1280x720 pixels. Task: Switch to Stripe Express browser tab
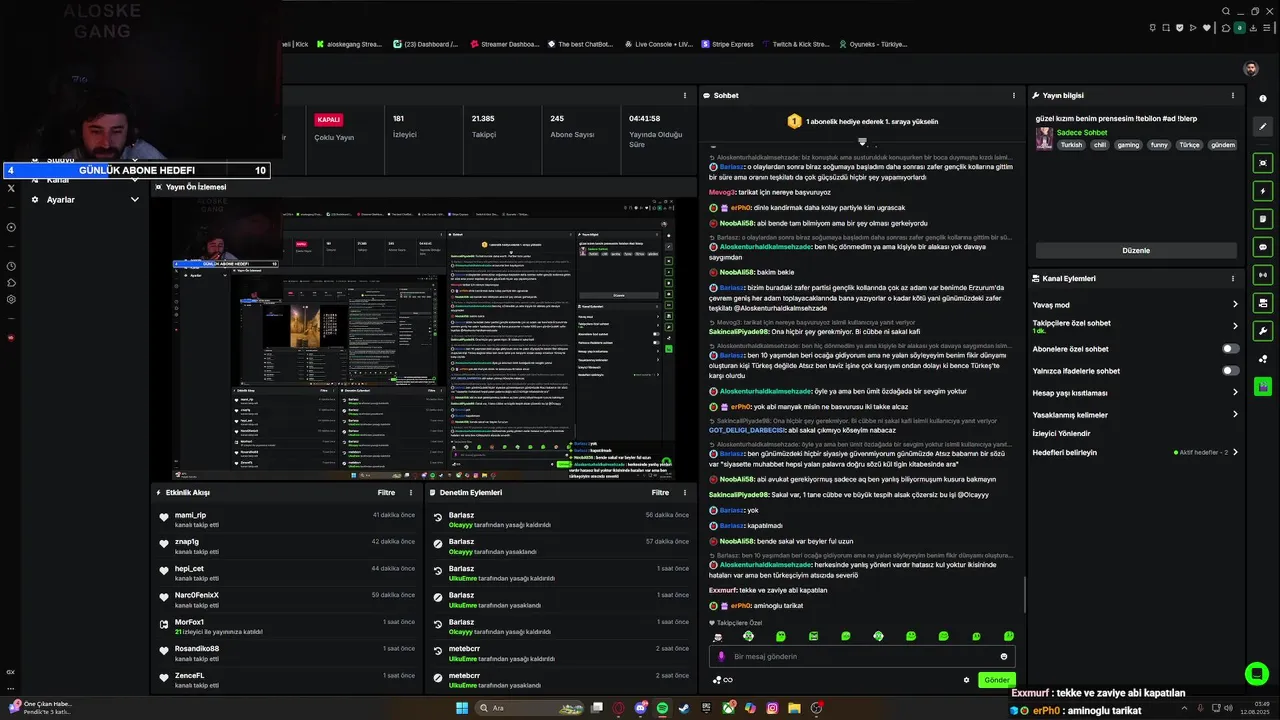coord(727,44)
